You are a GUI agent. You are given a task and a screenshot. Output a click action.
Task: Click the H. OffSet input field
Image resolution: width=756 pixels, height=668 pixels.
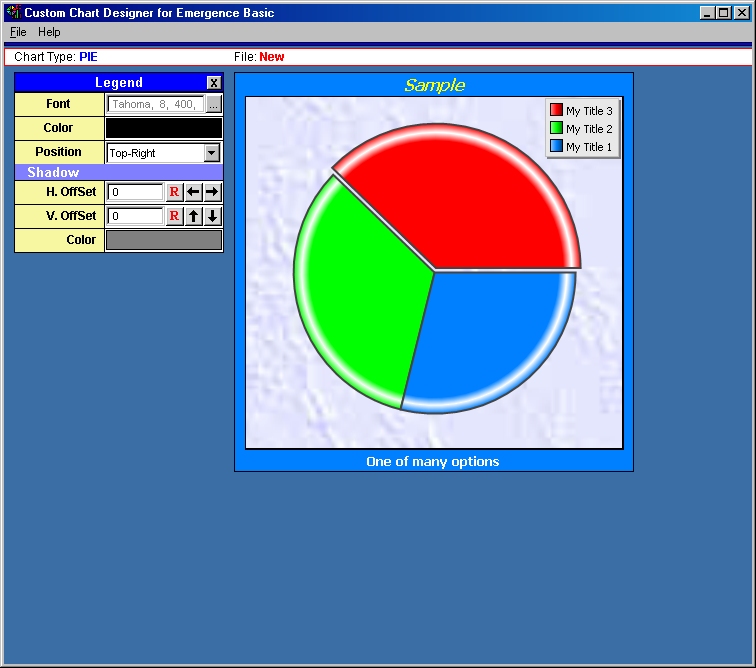[135, 192]
